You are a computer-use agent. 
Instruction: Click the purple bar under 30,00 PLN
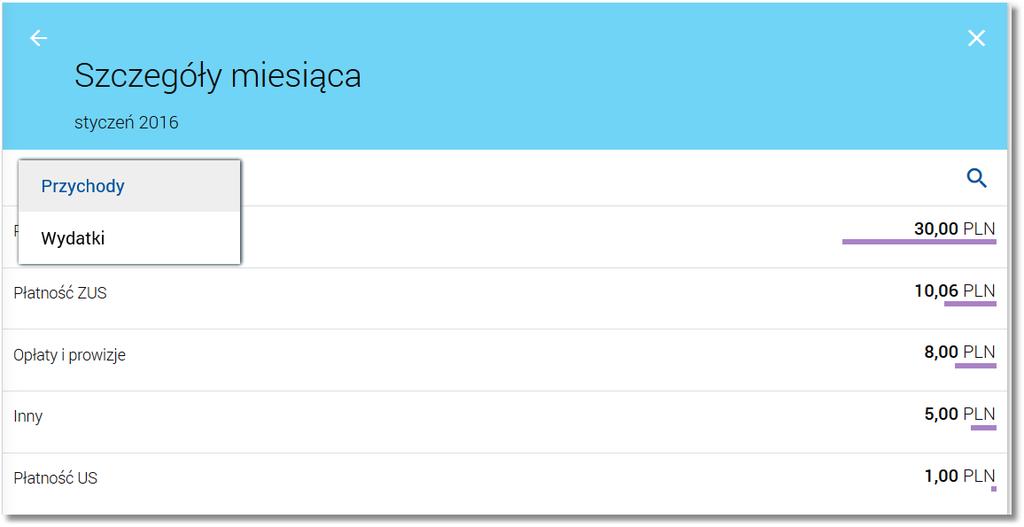click(919, 242)
